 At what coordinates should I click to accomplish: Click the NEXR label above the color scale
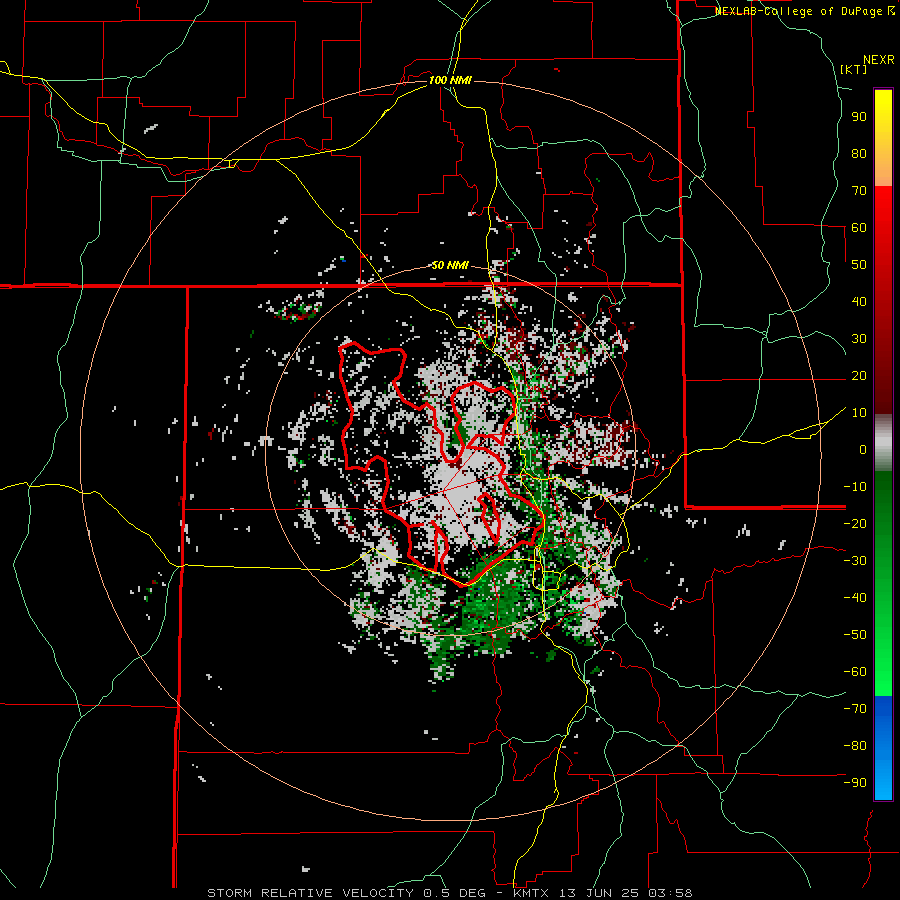879,60
